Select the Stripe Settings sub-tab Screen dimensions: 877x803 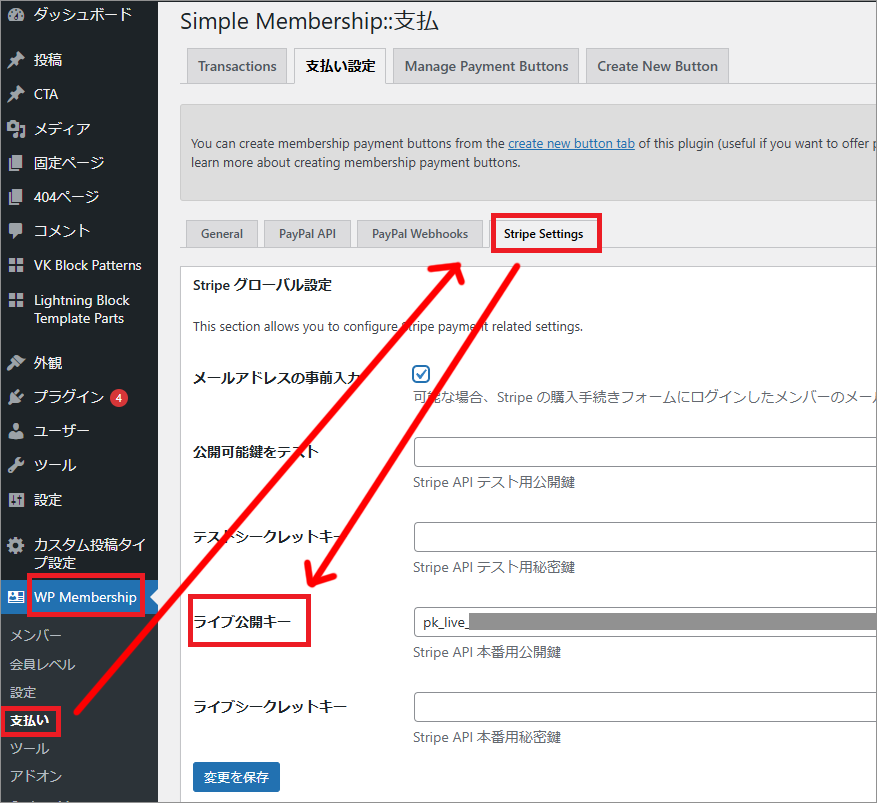[544, 234]
